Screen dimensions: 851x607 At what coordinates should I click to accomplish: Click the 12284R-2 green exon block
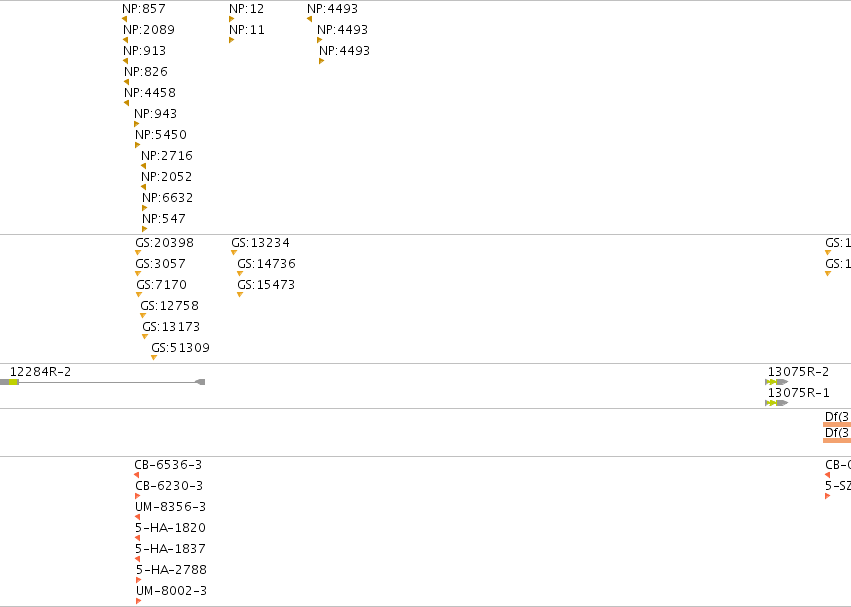pos(14,382)
